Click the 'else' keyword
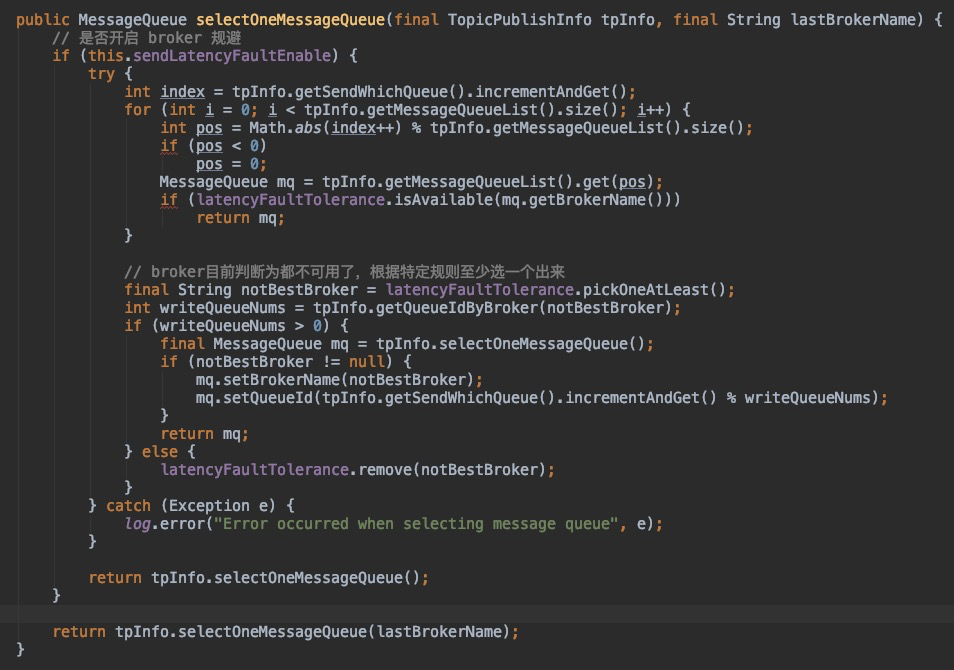The image size is (954, 670). [160, 452]
